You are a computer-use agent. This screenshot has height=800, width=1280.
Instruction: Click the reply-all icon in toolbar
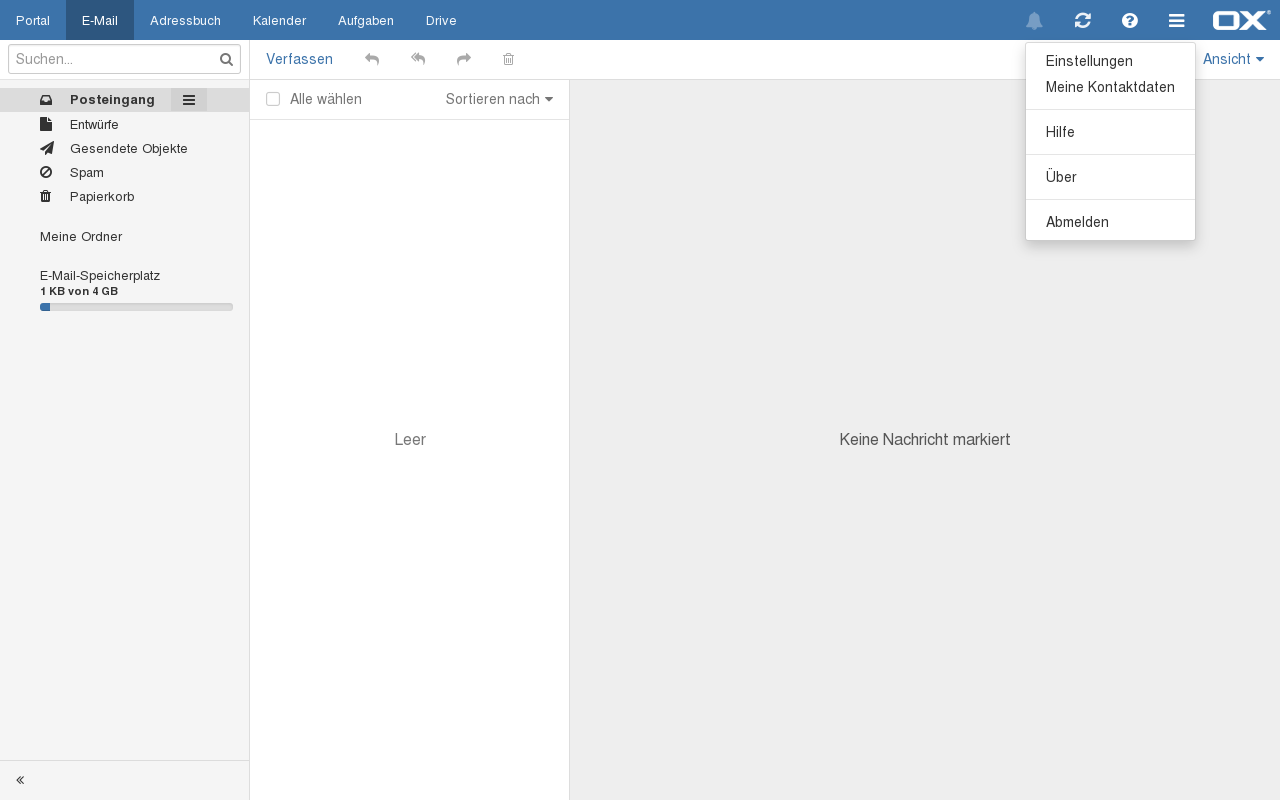click(418, 60)
